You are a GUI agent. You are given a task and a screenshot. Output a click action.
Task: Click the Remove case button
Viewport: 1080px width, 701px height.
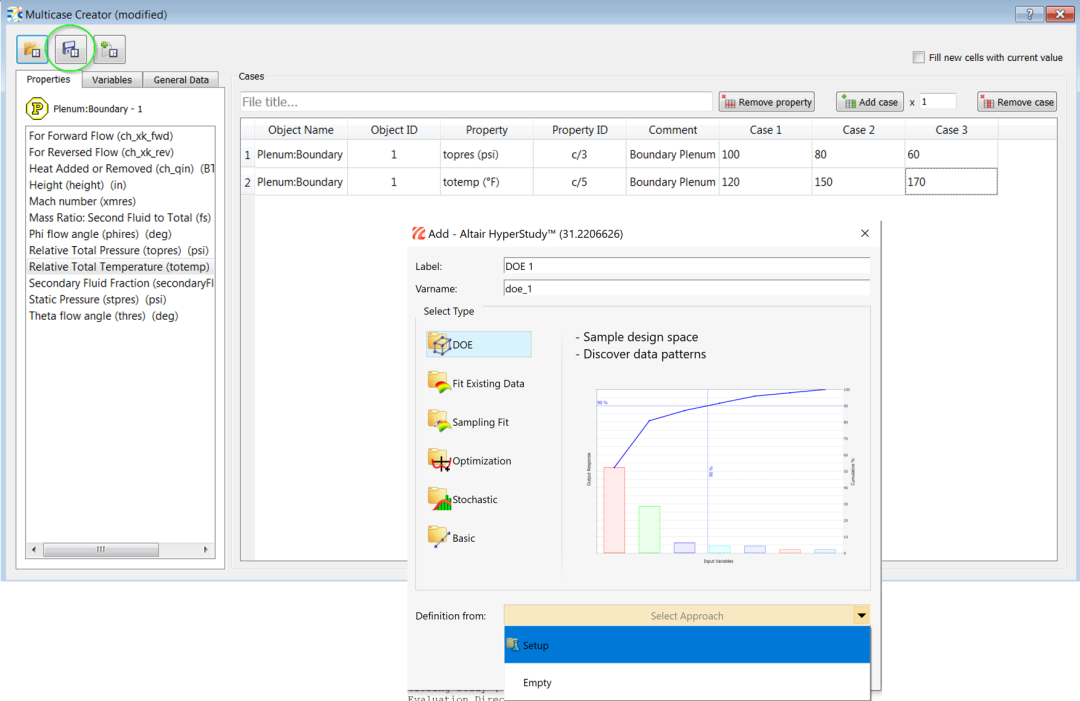1017,102
